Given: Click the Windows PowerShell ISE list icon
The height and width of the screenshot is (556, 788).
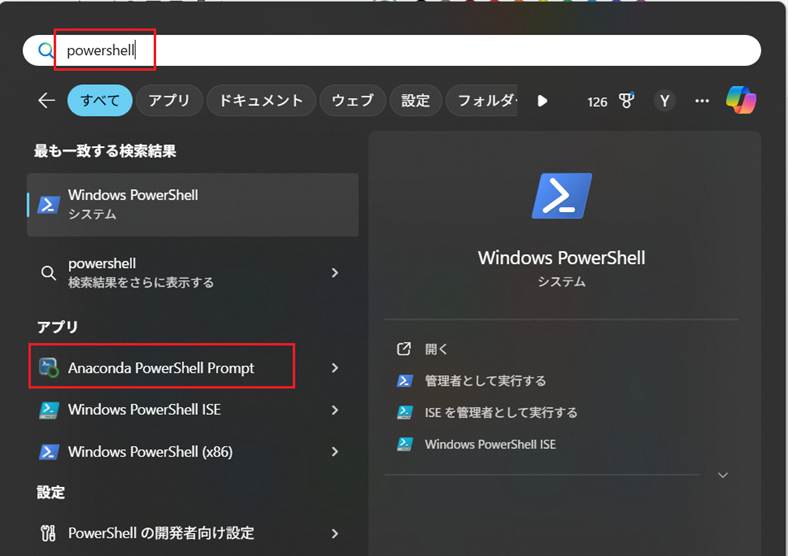Looking at the screenshot, I should (49, 410).
